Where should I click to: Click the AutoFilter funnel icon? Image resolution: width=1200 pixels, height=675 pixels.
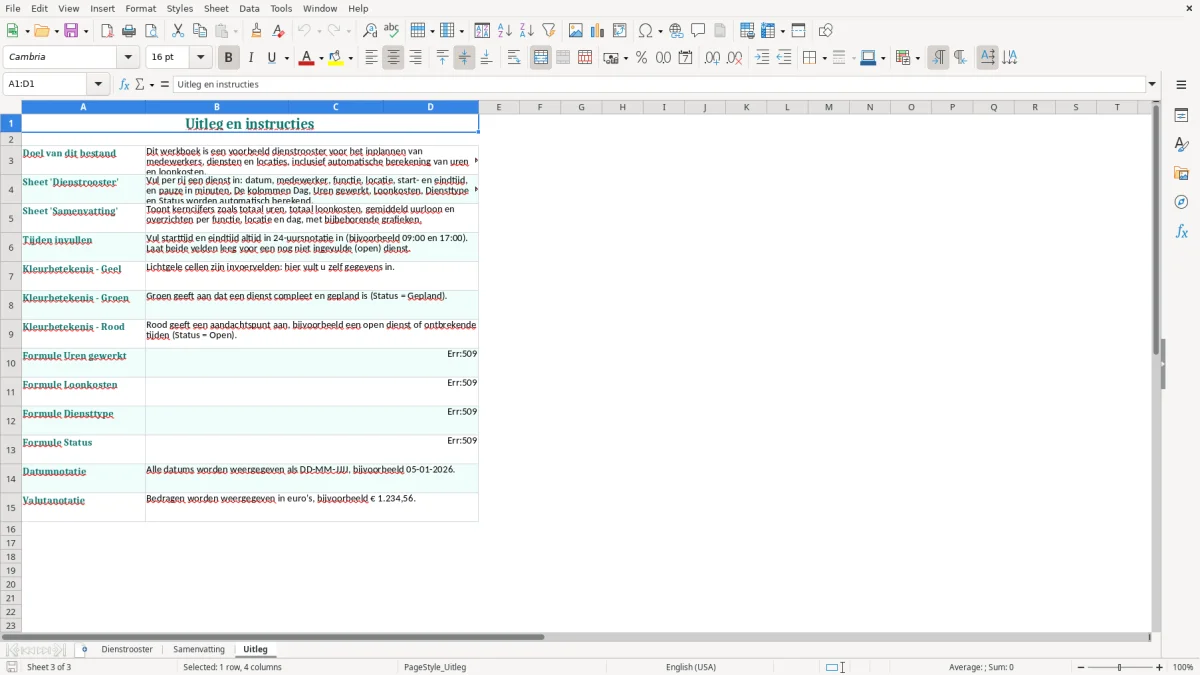pyautogui.click(x=548, y=31)
